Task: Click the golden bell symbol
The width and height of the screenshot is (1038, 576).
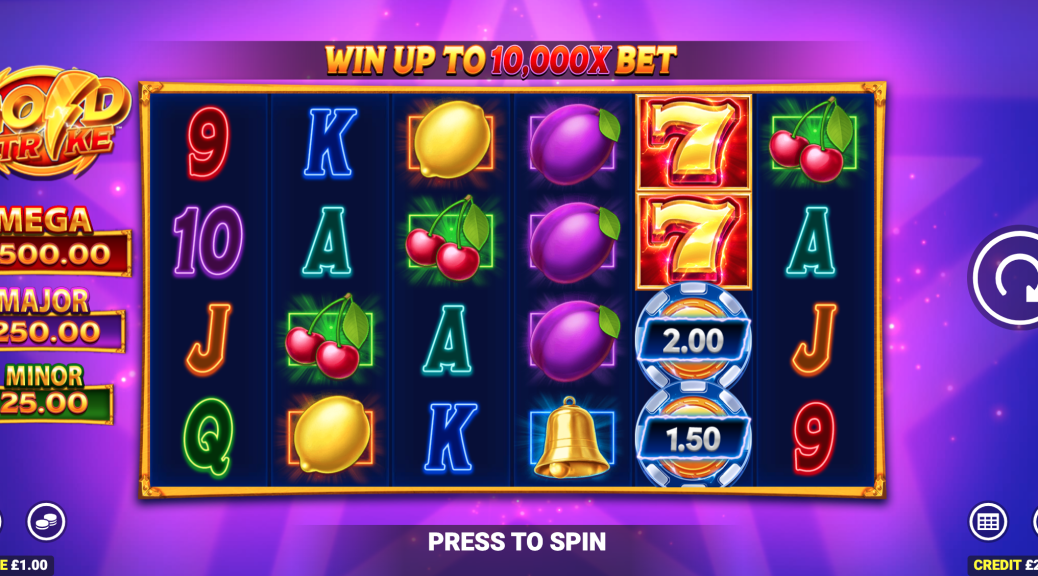Action: [x=572, y=437]
